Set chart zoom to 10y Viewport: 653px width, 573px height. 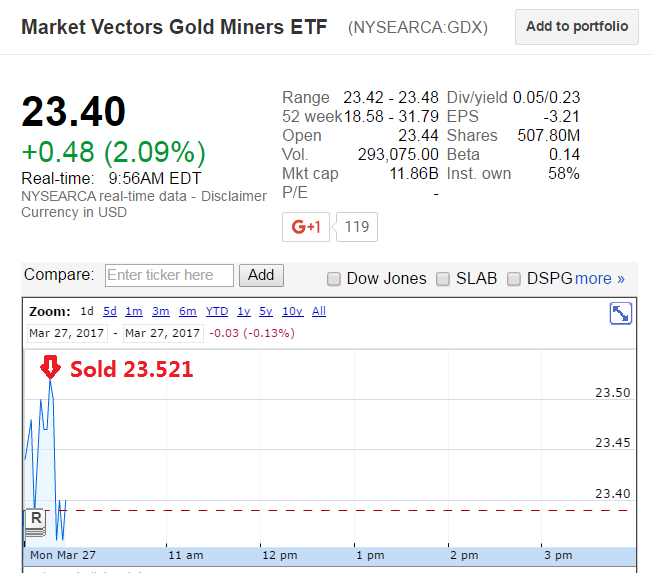292,312
